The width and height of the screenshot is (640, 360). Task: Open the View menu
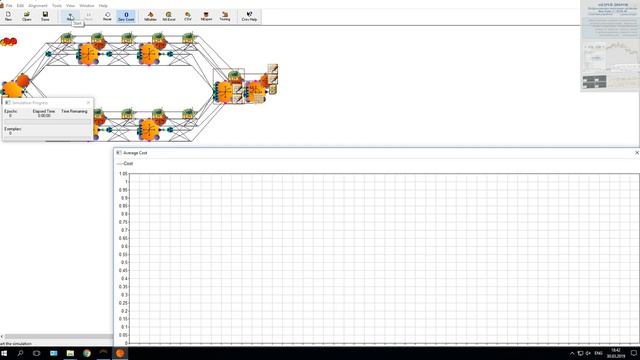coord(70,5)
